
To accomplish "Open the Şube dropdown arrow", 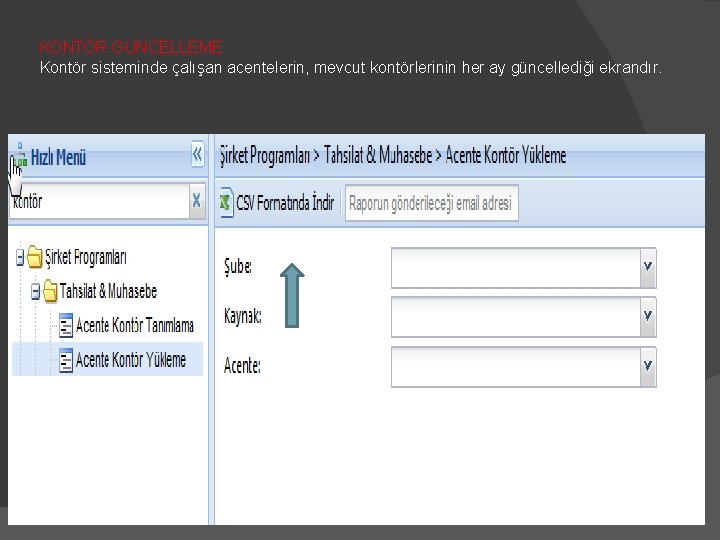I will 648,267.
